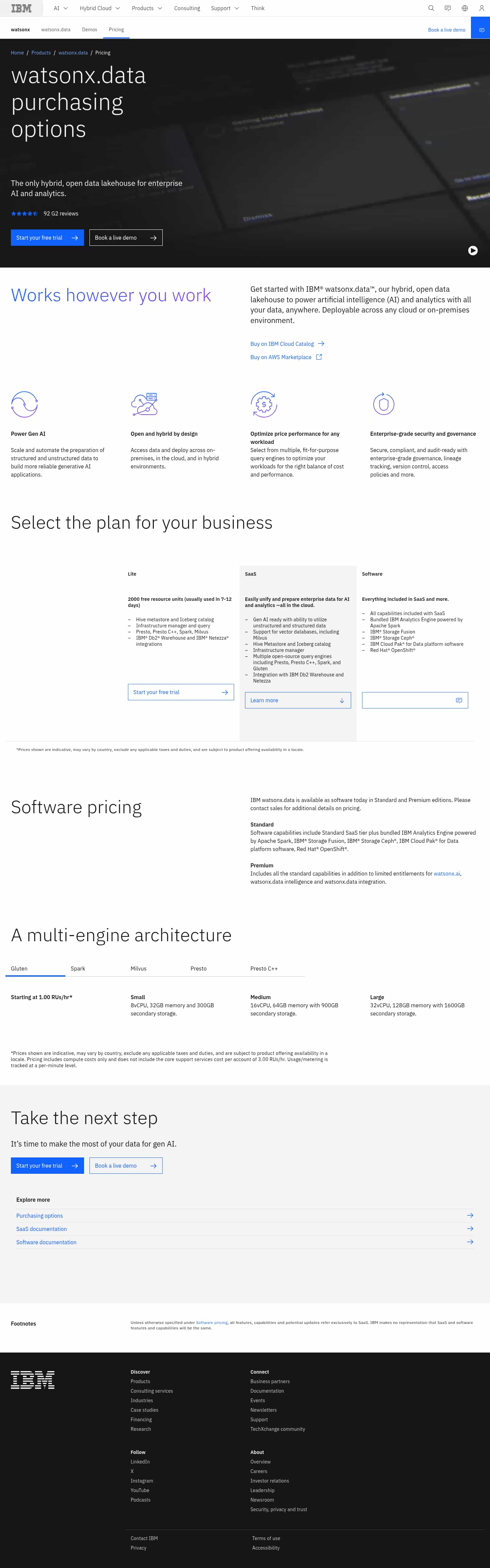Click the IBM logo in header
Viewport: 490px width, 1568px height.
click(21, 9)
